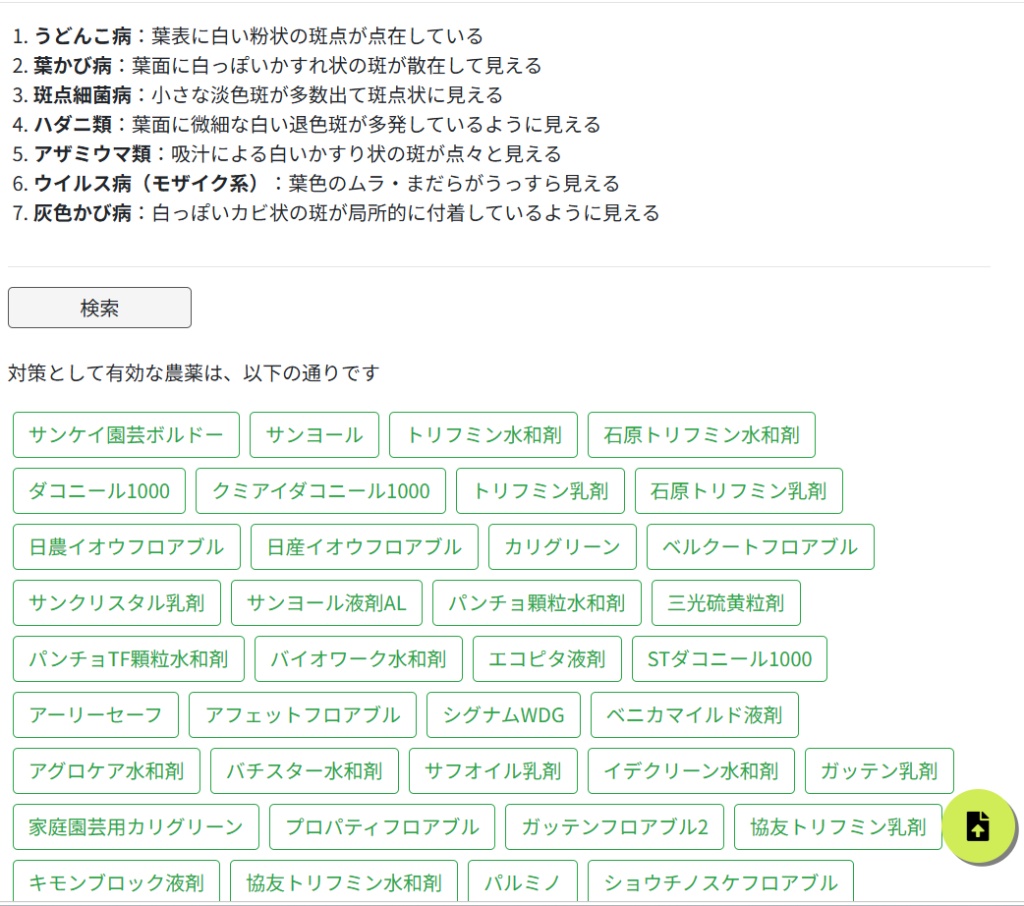Select 三光硫黄粒剤 tag
The height and width of the screenshot is (906, 1024).
tap(726, 603)
